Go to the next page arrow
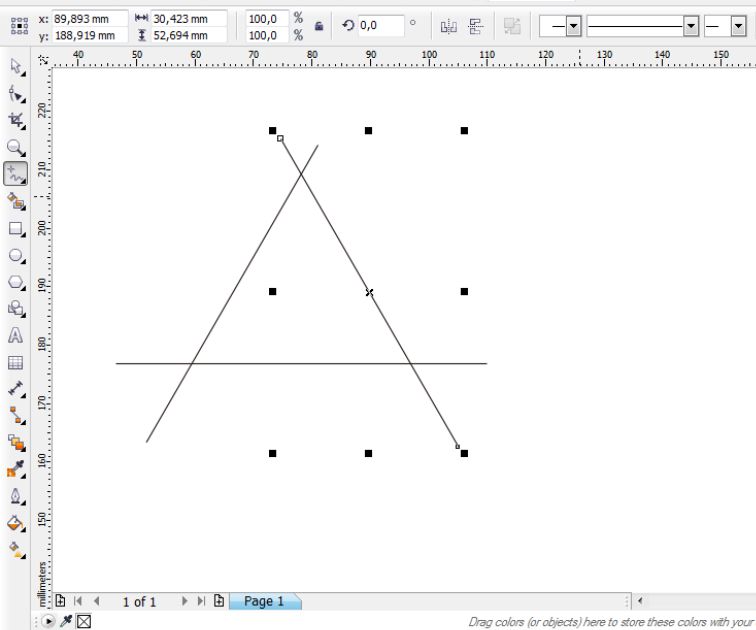The width and height of the screenshot is (756, 630). pyautogui.click(x=184, y=601)
